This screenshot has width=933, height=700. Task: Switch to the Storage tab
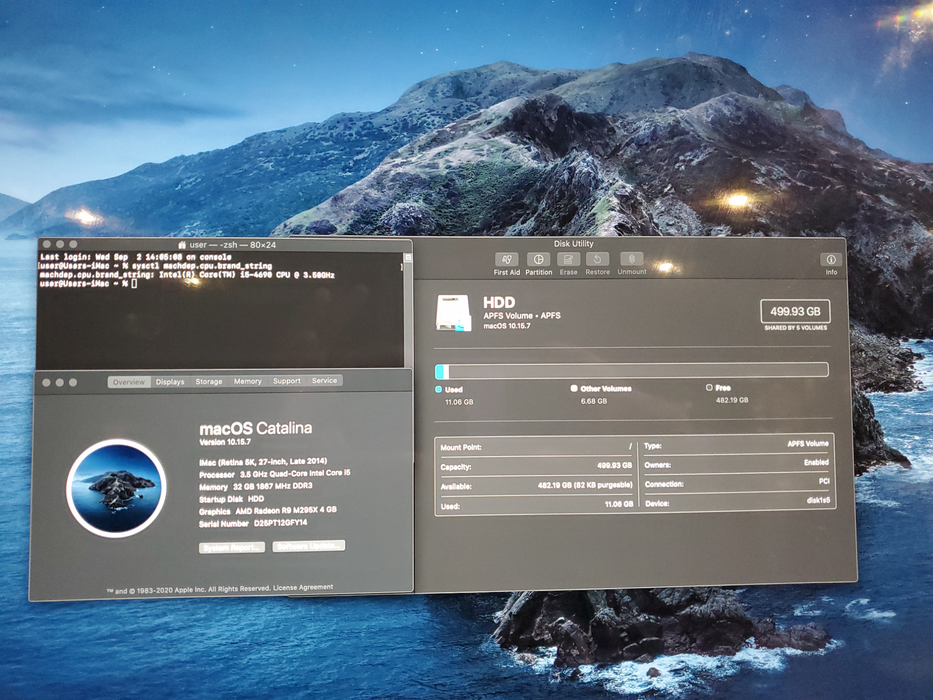coord(209,382)
